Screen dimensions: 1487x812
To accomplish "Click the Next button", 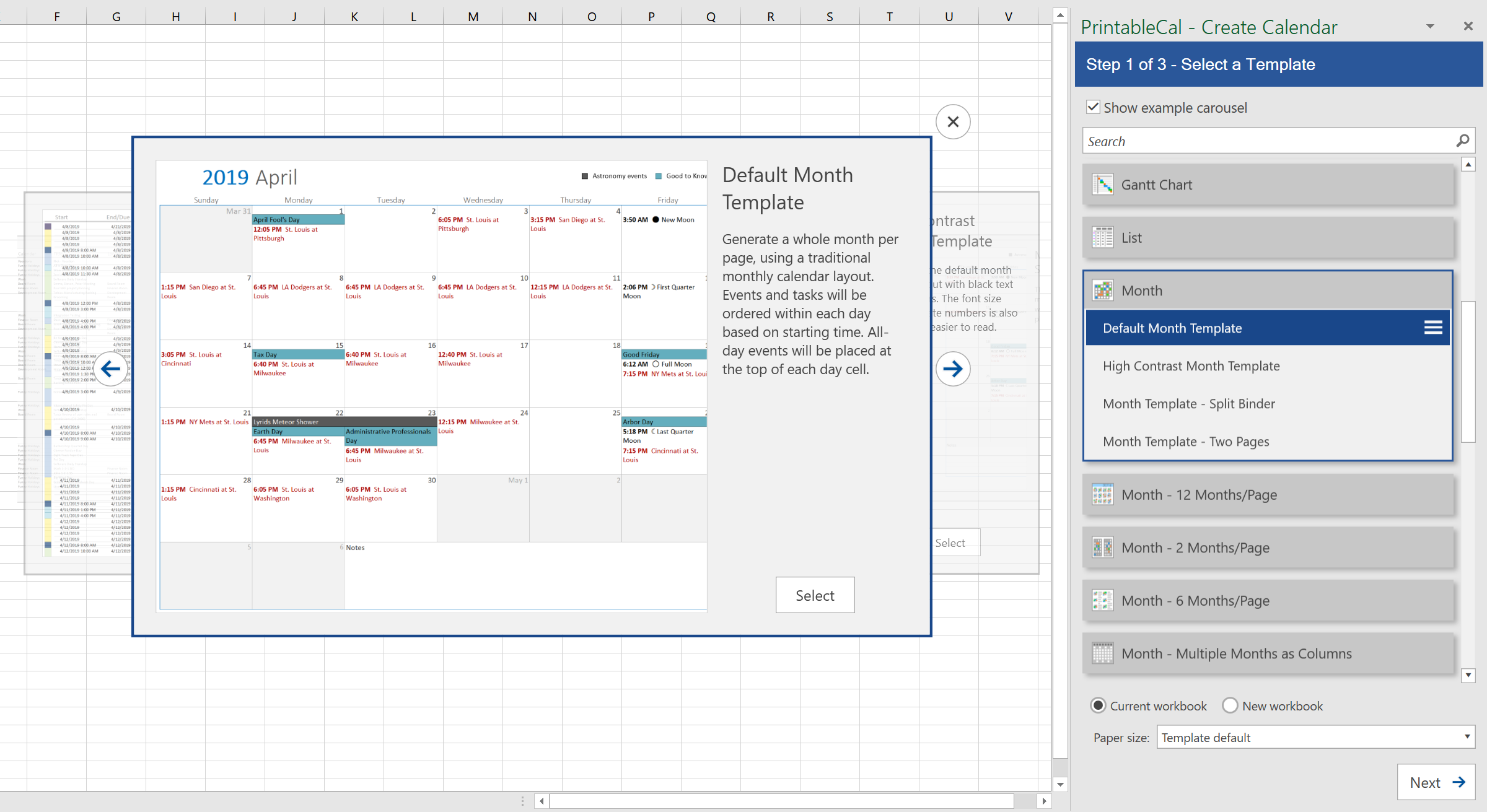I will (x=1436, y=782).
